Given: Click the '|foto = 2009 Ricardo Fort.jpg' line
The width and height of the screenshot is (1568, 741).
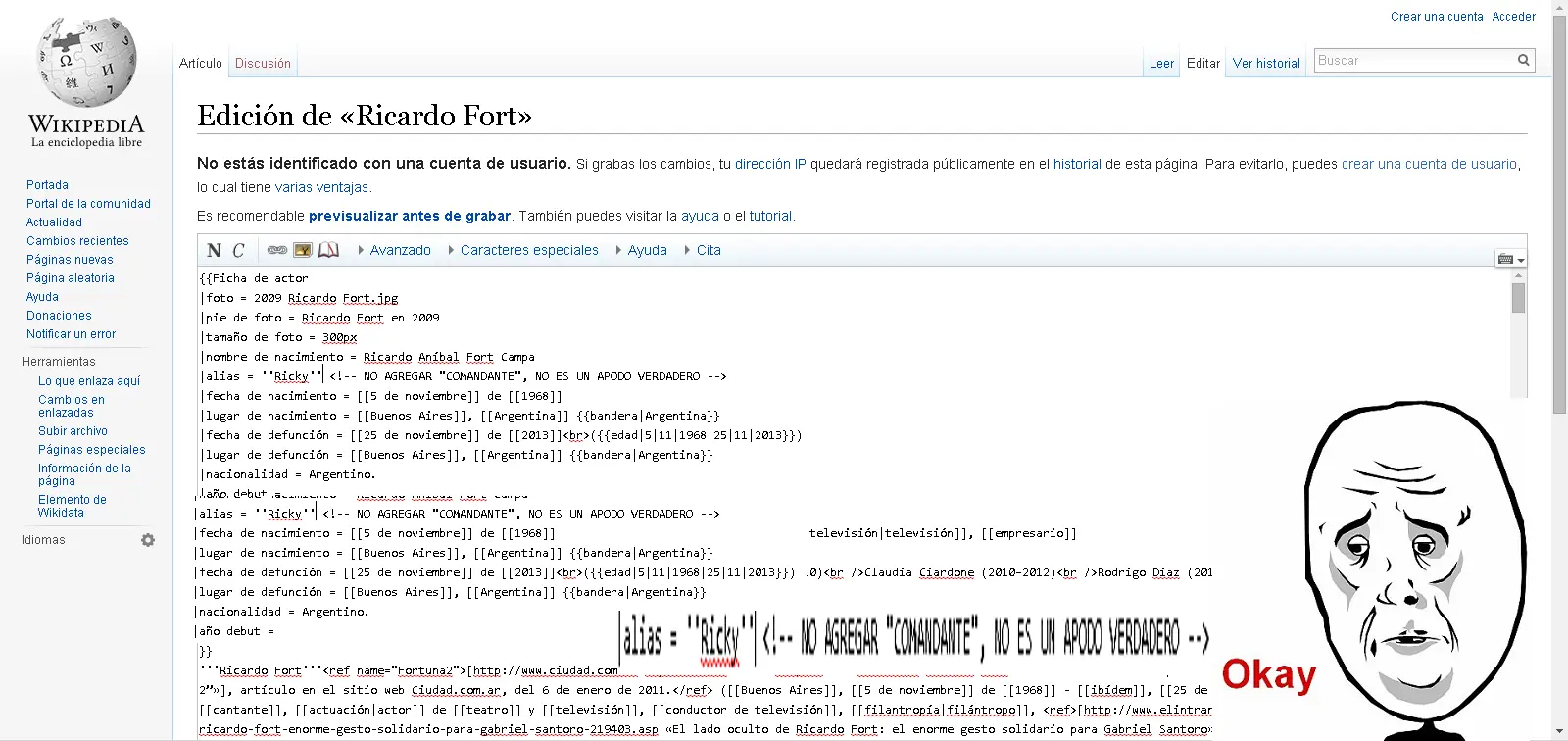Looking at the screenshot, I should (x=300, y=298).
